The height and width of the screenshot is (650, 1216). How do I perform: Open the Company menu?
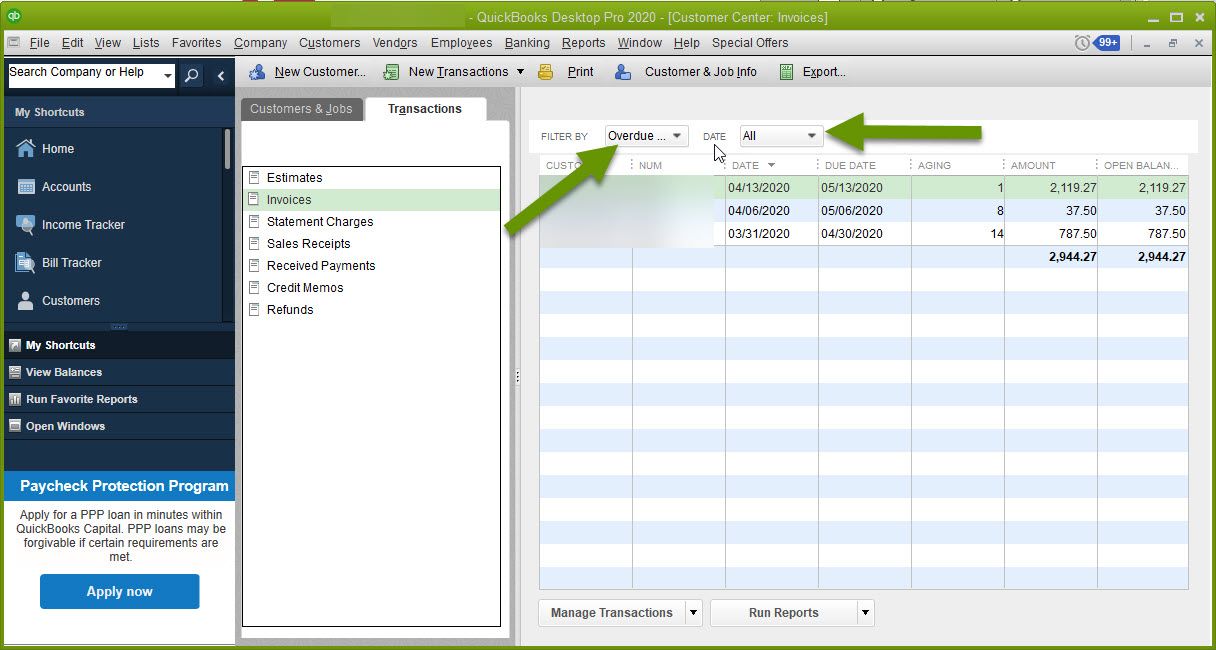coord(261,43)
